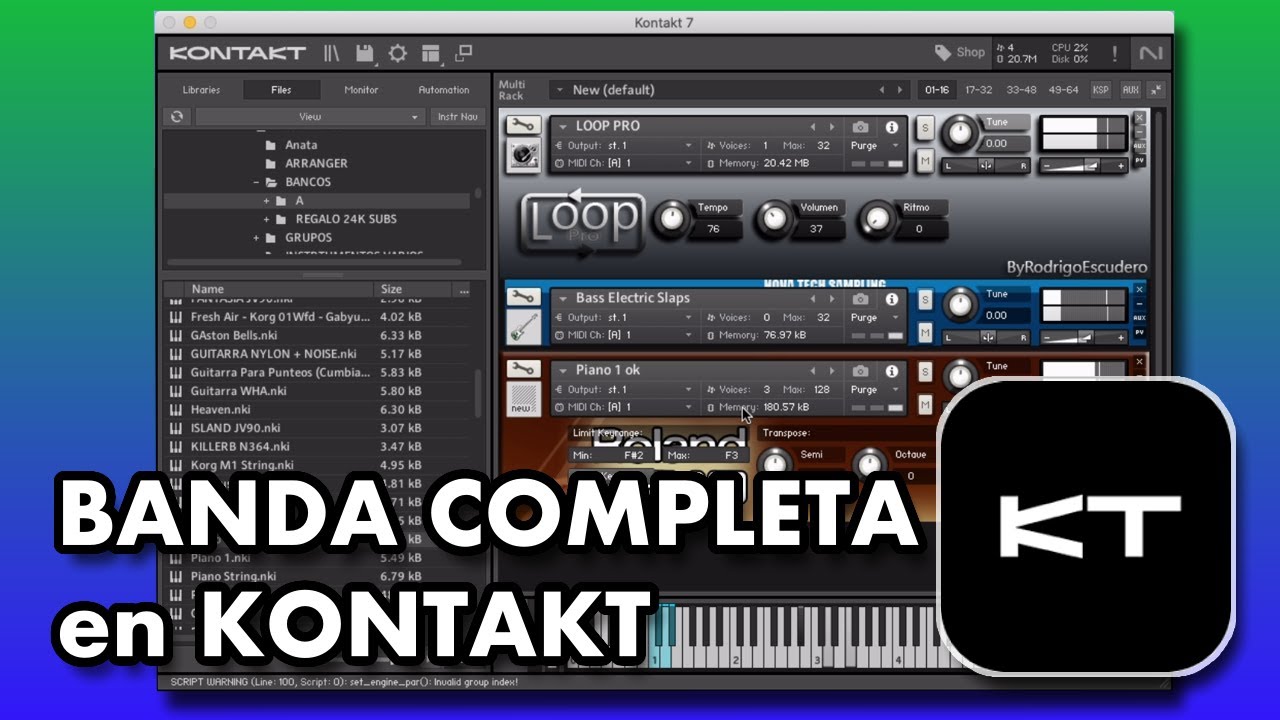Open the Shop tag button
1280x720 pixels.
(x=960, y=52)
